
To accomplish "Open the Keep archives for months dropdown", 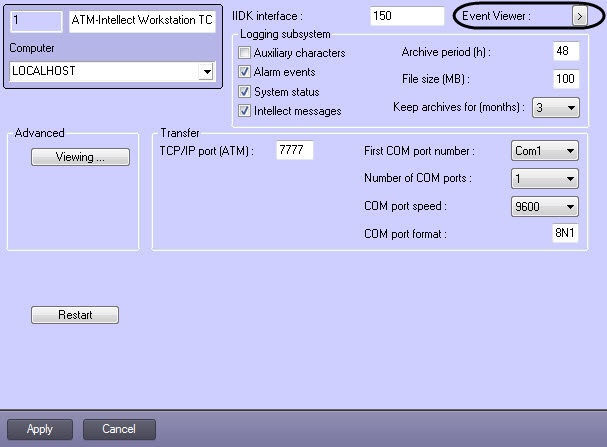I will coord(556,107).
